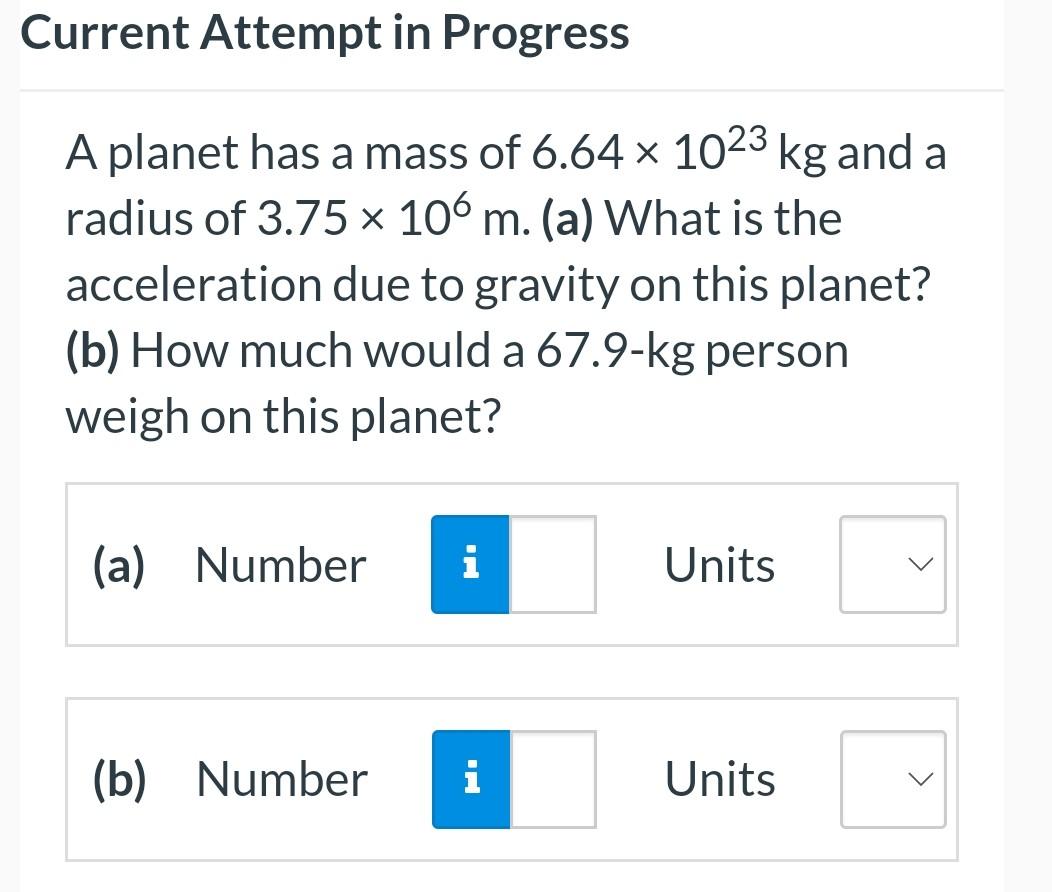Expand the chevron in the first Units selector
1052x892 pixels.
tap(921, 564)
